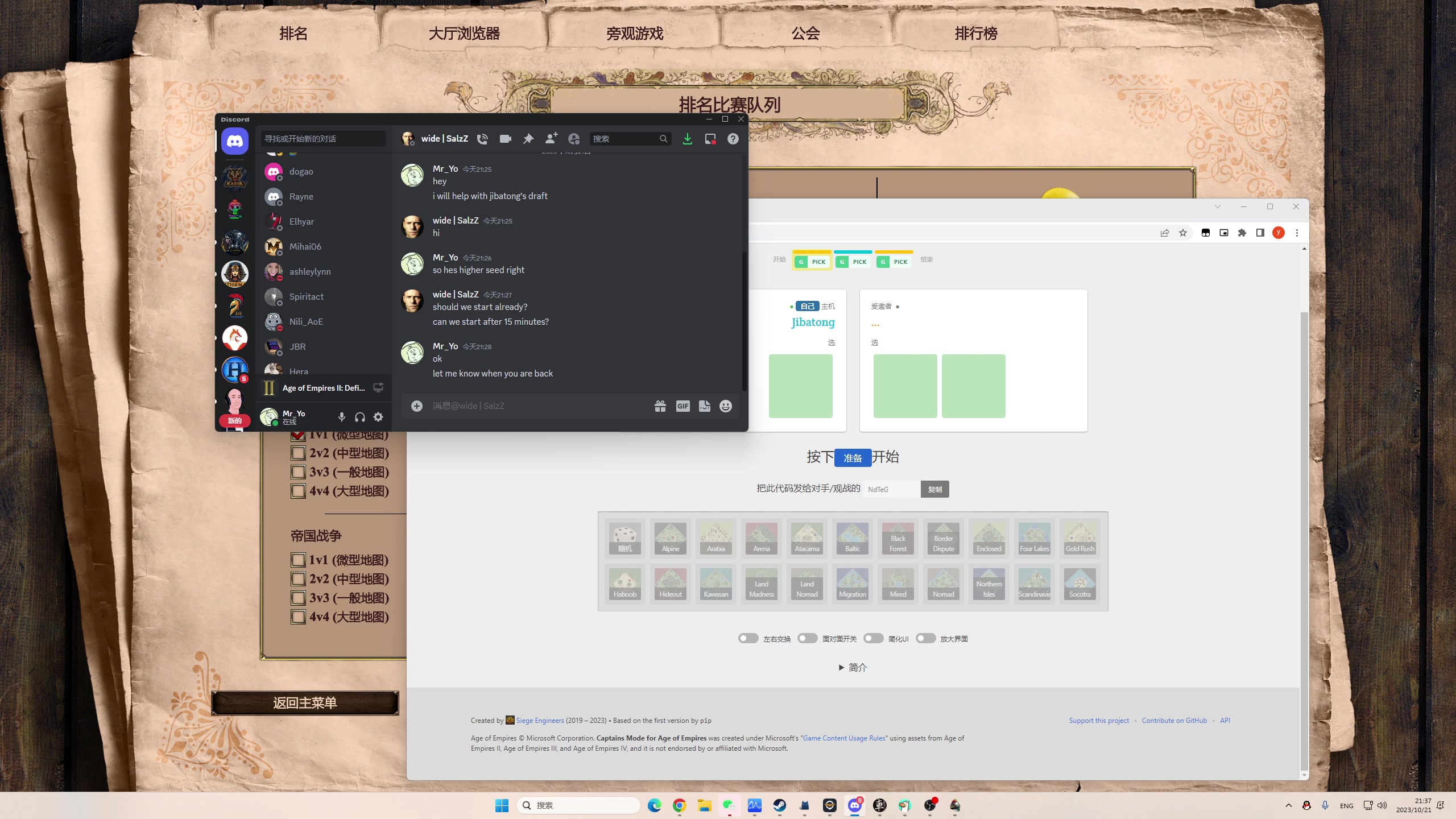Enable the 简化UI toggle
Screen dimensions: 1456x819
(x=873, y=638)
